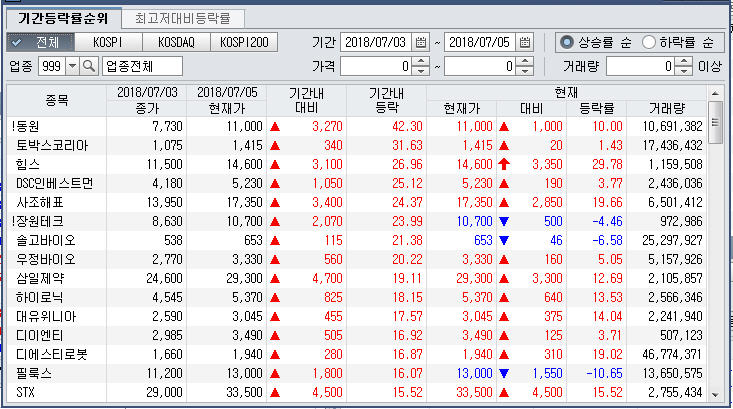Click the start date field 2018/07/03
Image resolution: width=733 pixels, height=409 pixels.
[376, 43]
